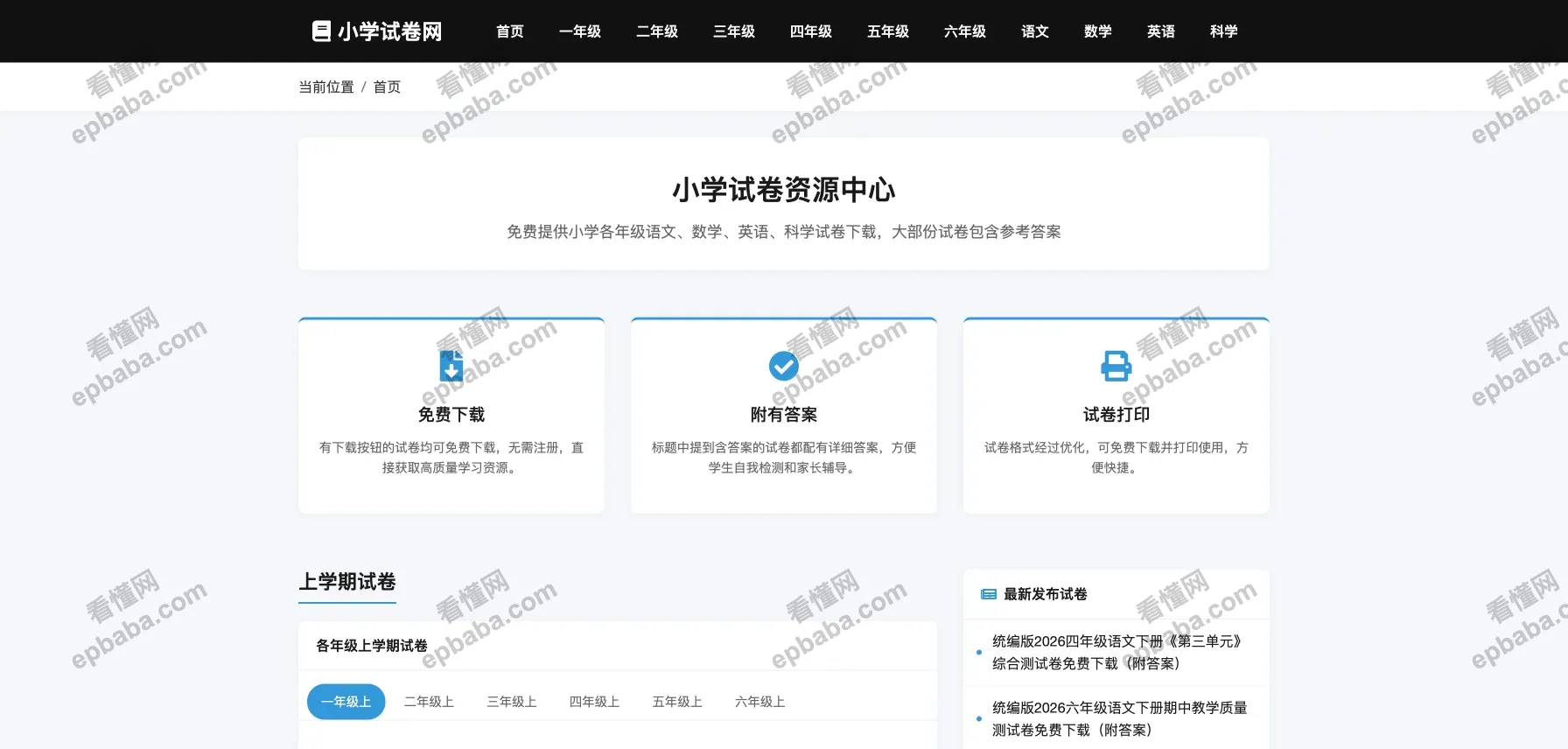1568x749 pixels.
Task: Click the 免费下载 card title
Action: (x=451, y=415)
